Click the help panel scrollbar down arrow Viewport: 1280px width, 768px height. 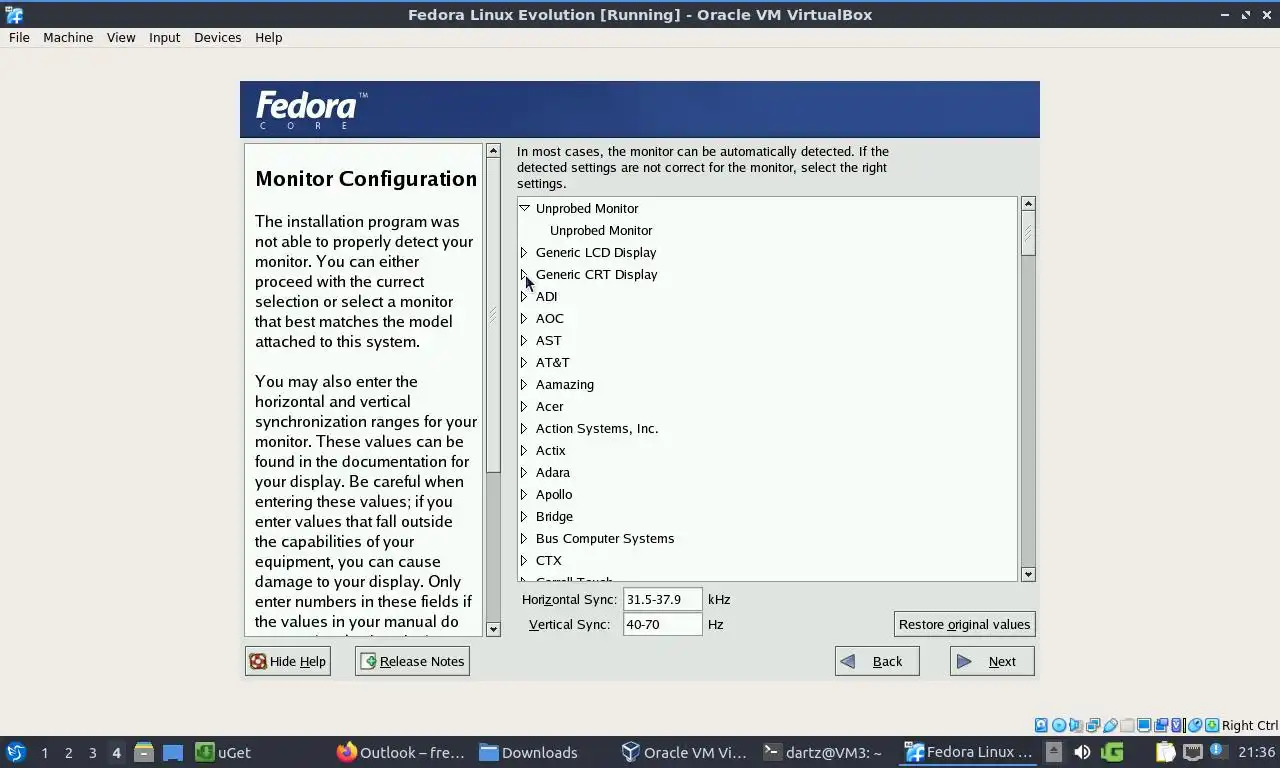[x=493, y=629]
